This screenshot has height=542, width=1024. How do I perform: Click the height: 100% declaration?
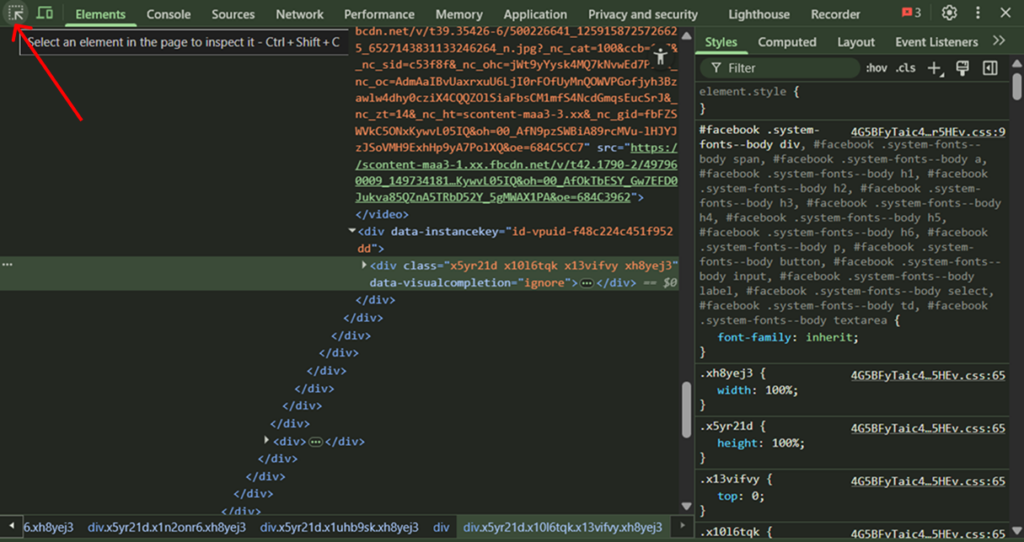click(761, 443)
